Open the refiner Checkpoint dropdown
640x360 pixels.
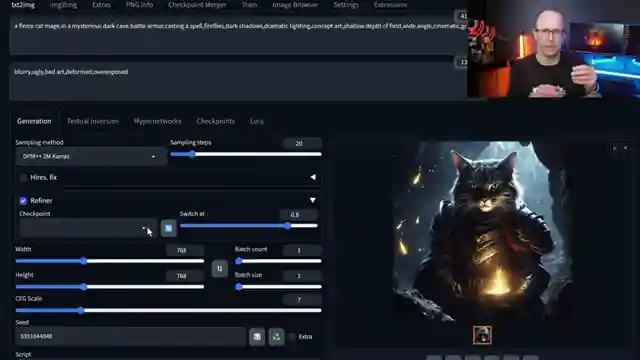88,228
